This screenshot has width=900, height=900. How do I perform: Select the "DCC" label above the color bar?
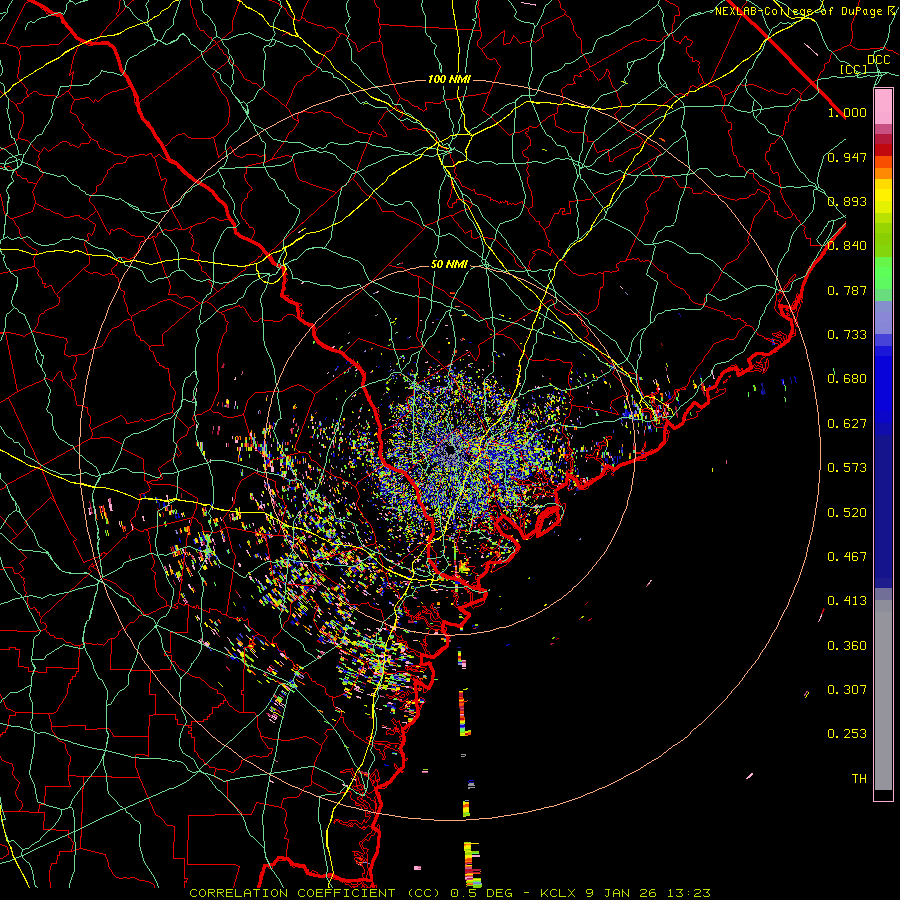tap(879, 60)
